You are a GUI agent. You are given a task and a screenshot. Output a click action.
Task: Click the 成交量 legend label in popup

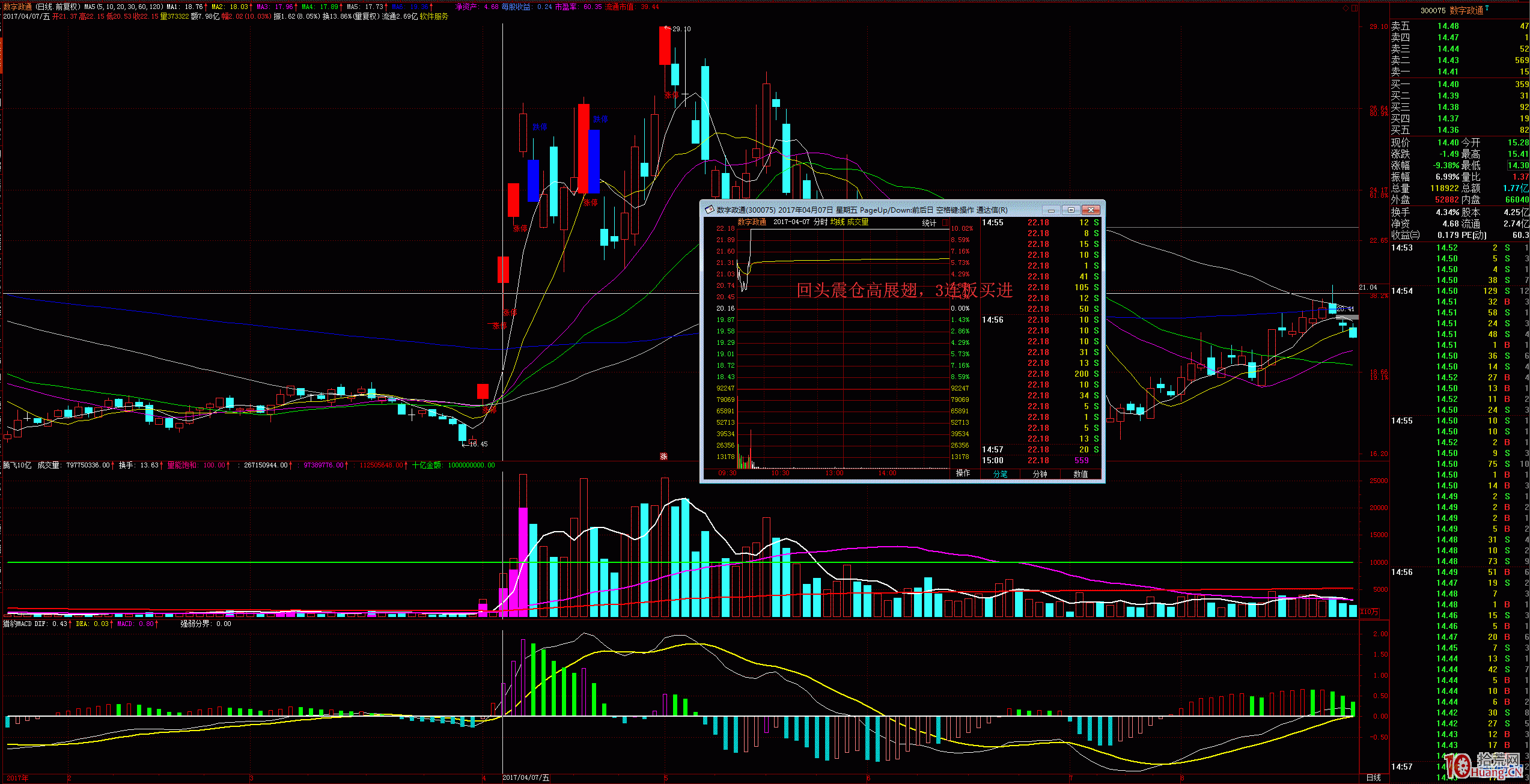tap(858, 222)
